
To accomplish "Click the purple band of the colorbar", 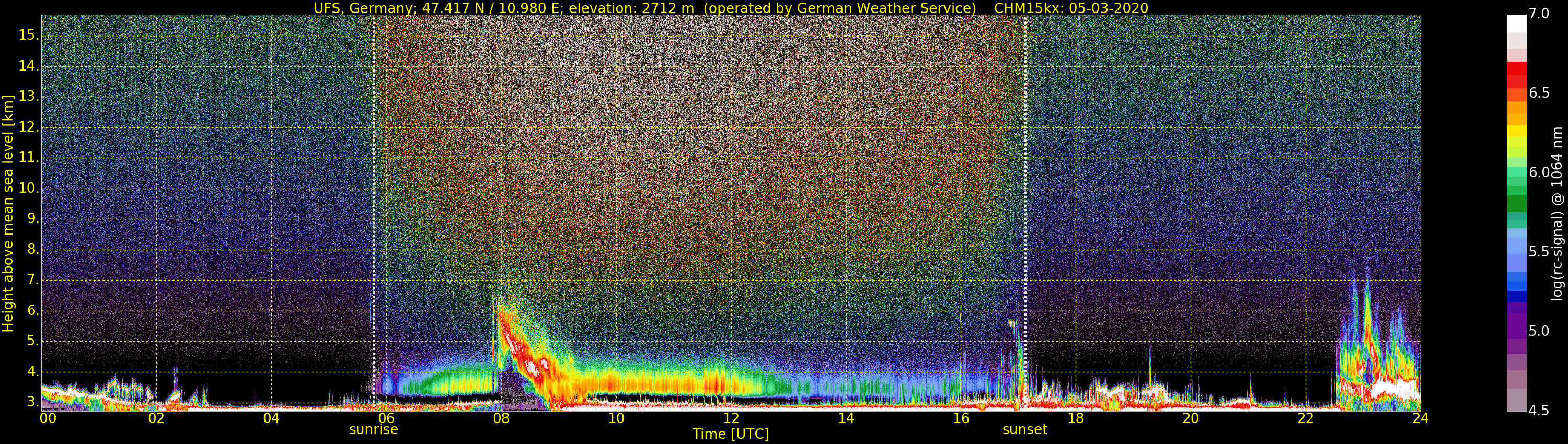I will (1516, 325).
